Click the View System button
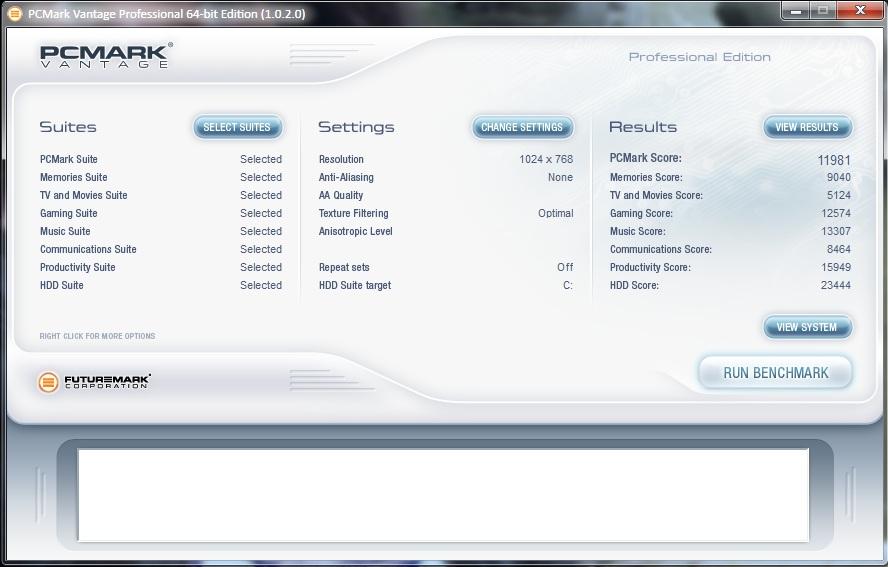This screenshot has width=888, height=567. [807, 327]
